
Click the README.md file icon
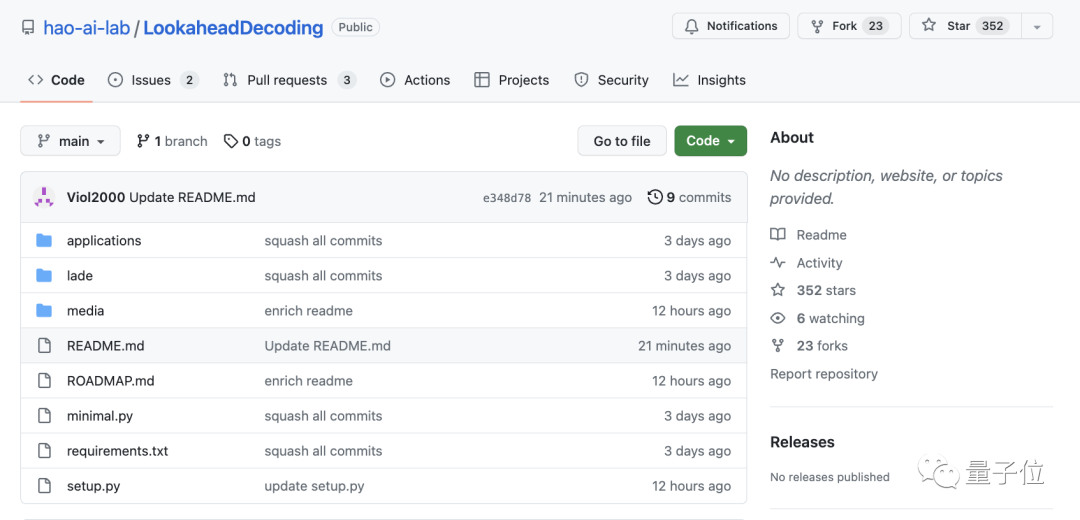coord(44,346)
